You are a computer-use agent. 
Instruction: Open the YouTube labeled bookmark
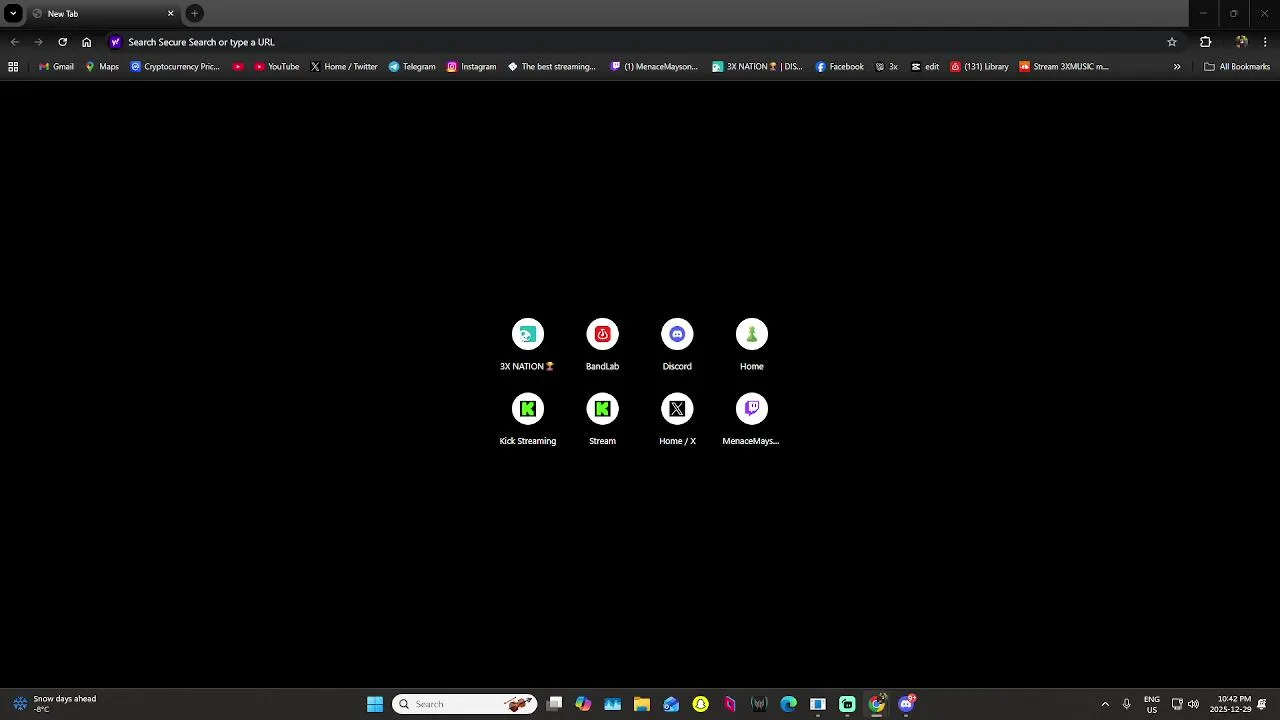pos(277,67)
